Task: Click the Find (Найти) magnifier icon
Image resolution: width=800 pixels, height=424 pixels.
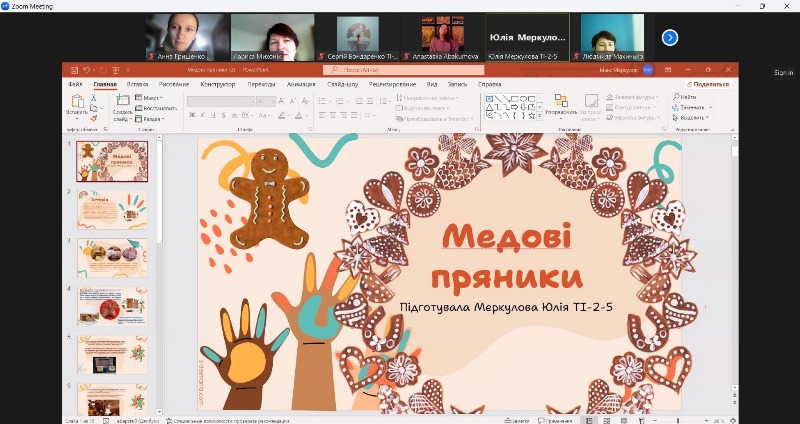Action: click(677, 98)
